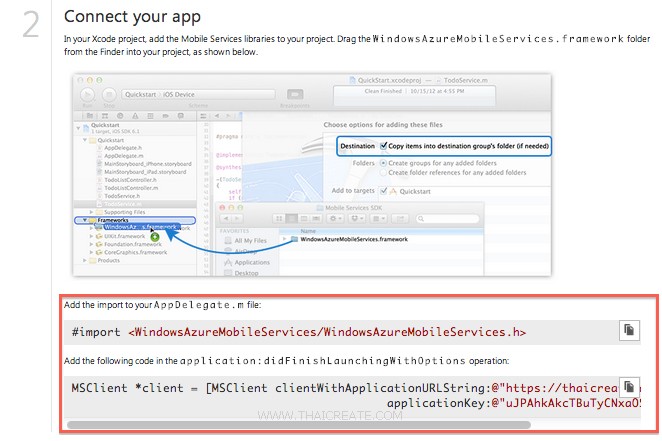Viewport: 662px width, 441px height.
Task: Expand UIKit.framework disclosure triangle
Action: pos(91,236)
